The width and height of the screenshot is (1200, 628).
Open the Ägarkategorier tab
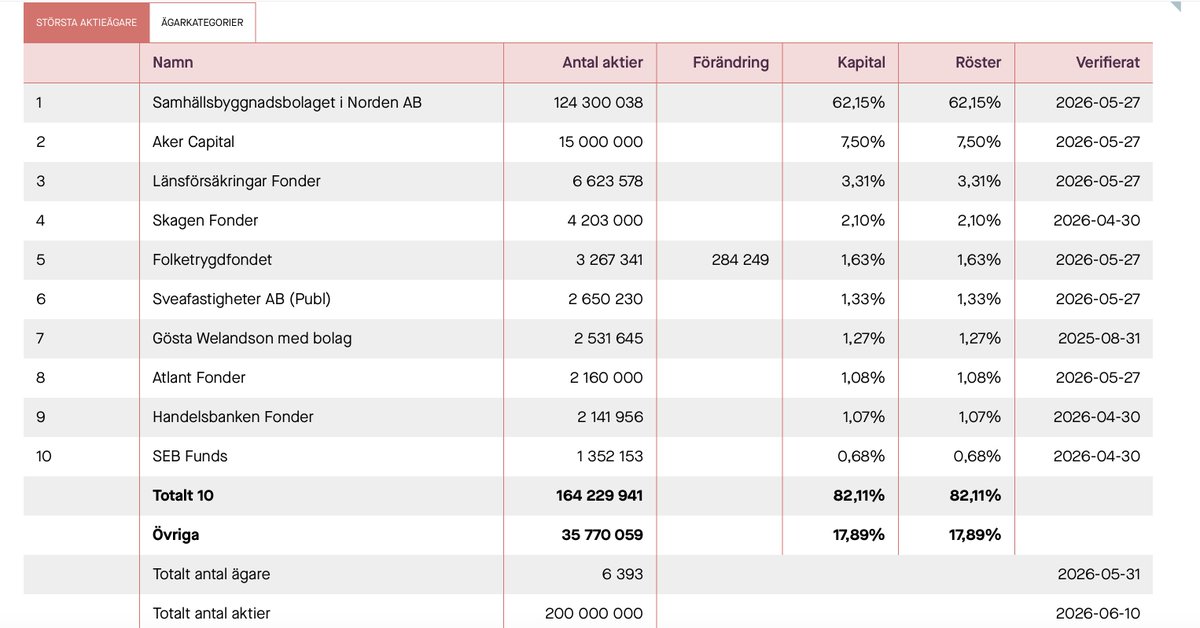click(202, 22)
